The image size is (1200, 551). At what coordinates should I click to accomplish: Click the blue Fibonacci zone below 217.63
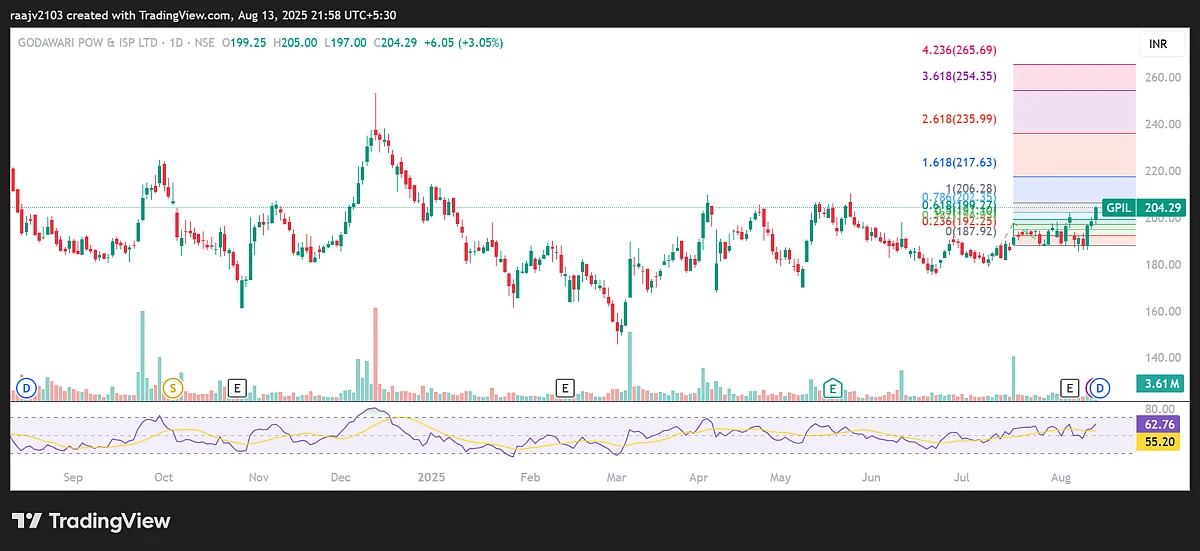(1074, 190)
